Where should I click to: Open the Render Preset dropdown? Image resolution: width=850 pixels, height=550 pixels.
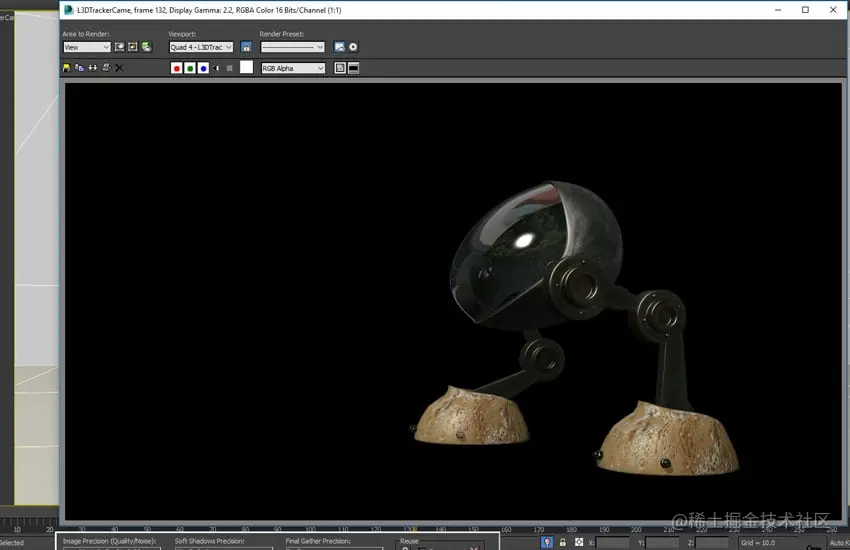[293, 47]
